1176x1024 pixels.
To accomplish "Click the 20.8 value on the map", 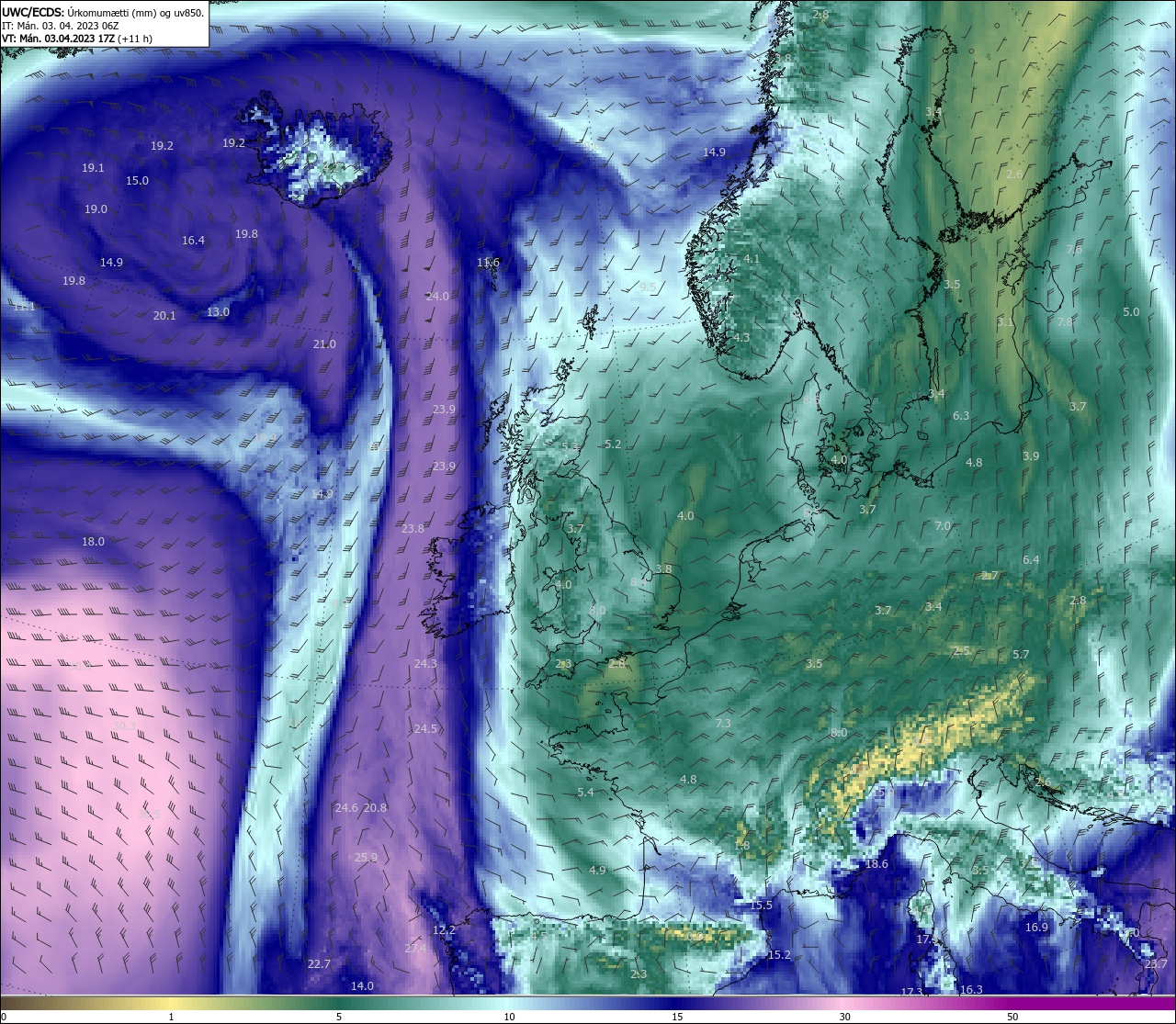I will click(375, 808).
